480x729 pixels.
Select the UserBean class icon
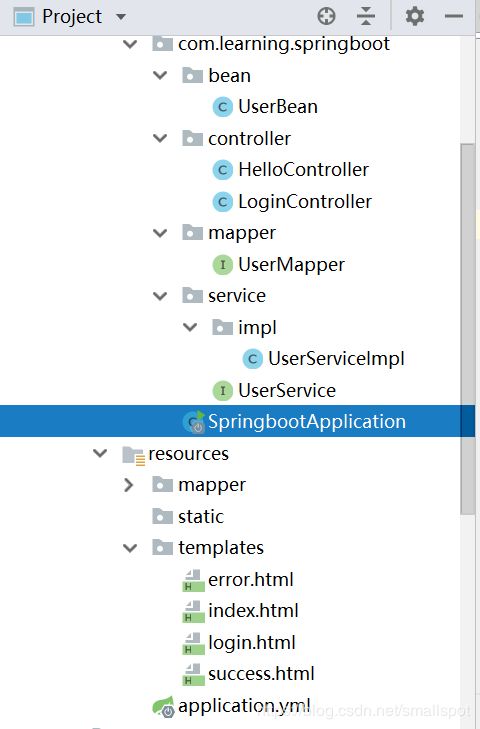(222, 107)
